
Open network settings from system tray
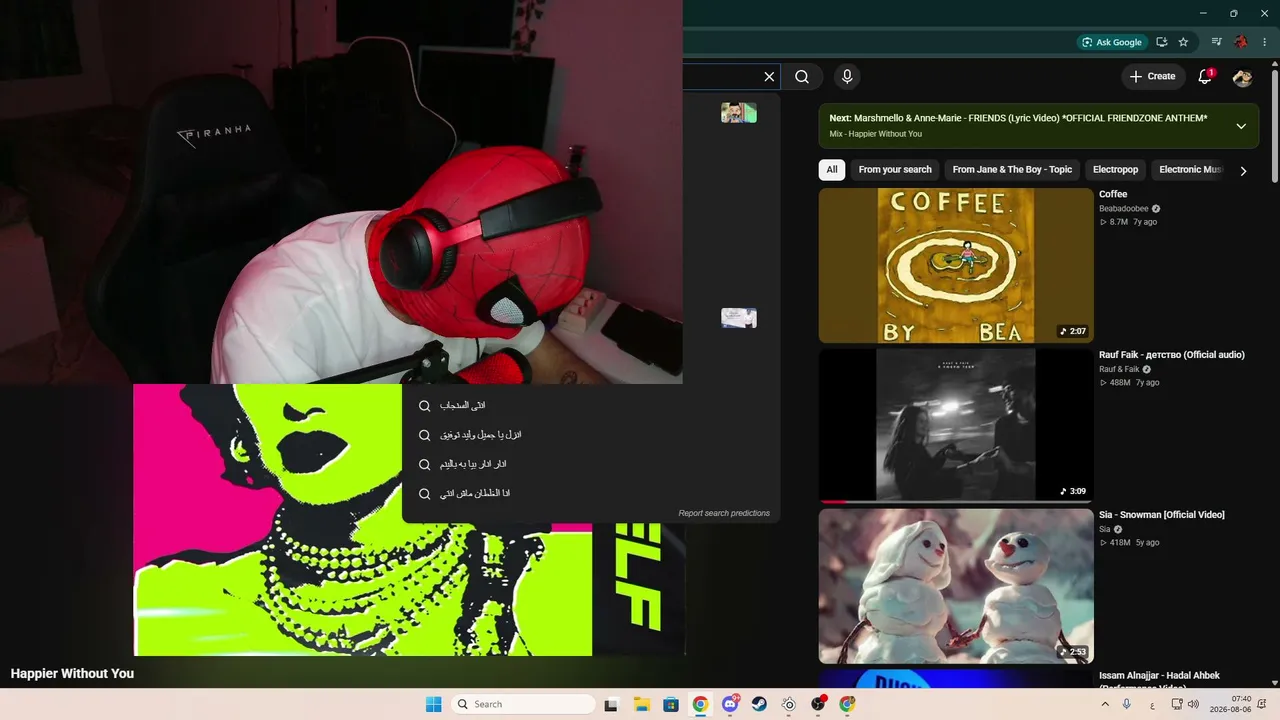(1177, 704)
